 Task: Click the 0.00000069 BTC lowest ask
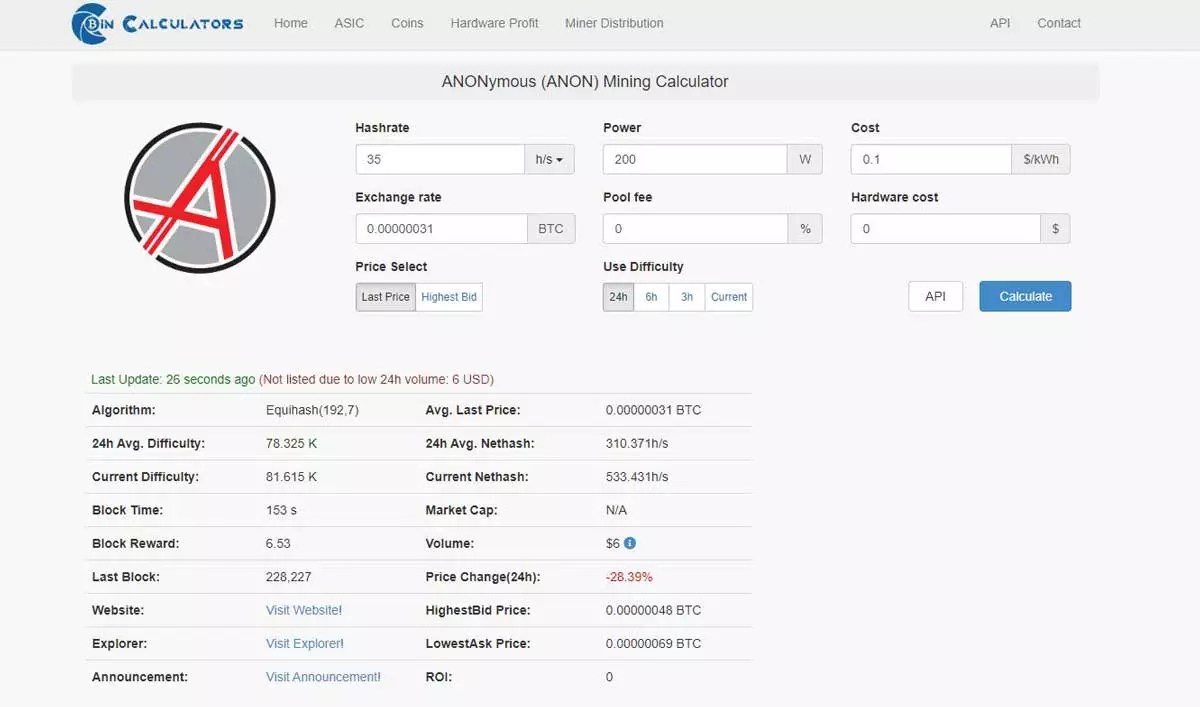[x=654, y=644]
